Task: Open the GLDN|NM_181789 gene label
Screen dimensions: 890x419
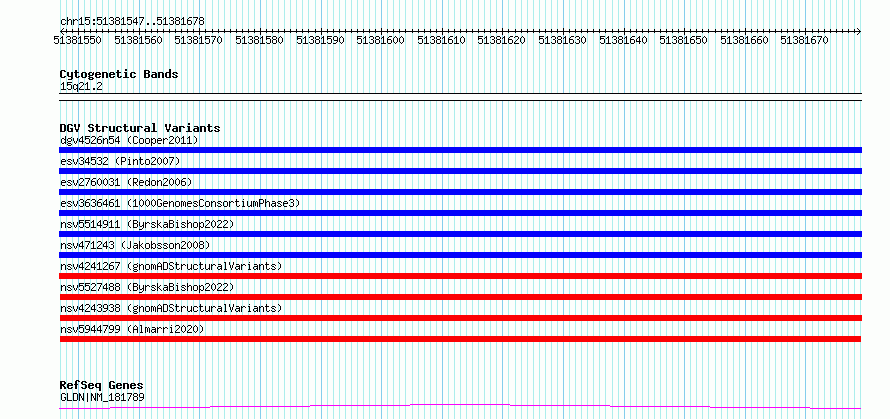Action: (x=102, y=397)
